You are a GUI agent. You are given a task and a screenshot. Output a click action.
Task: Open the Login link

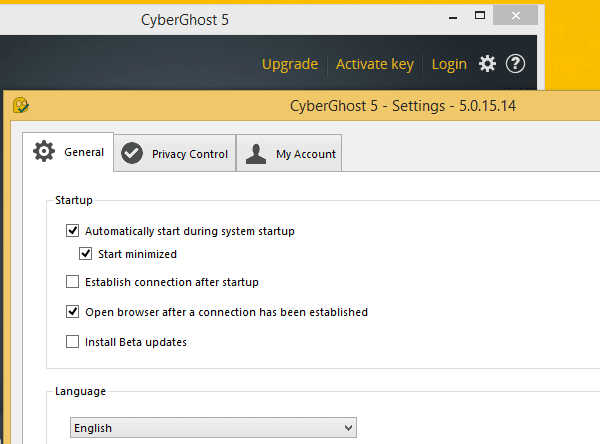point(449,64)
